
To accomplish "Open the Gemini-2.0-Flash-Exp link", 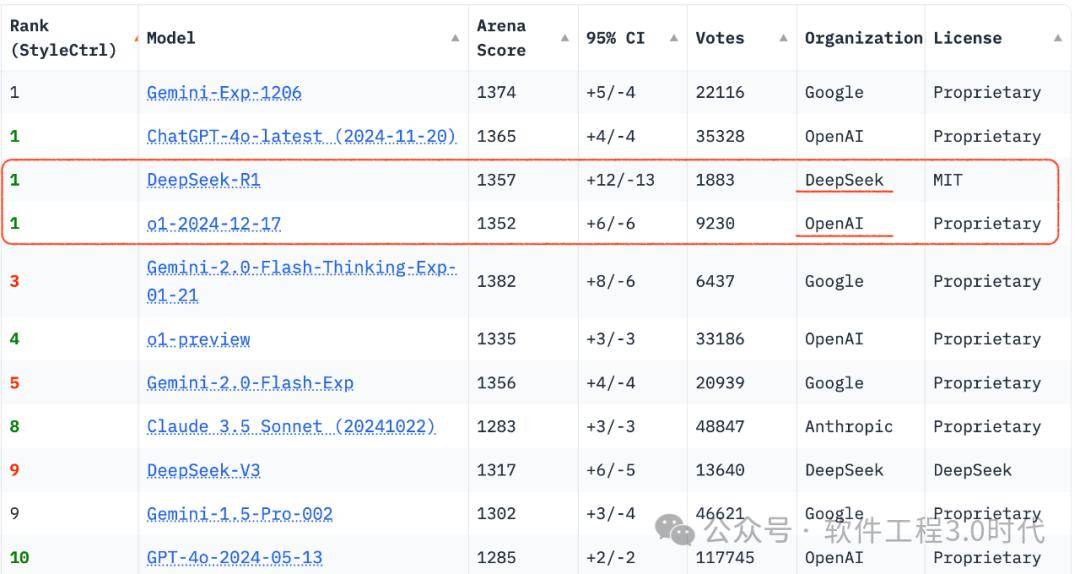I will click(x=250, y=382).
